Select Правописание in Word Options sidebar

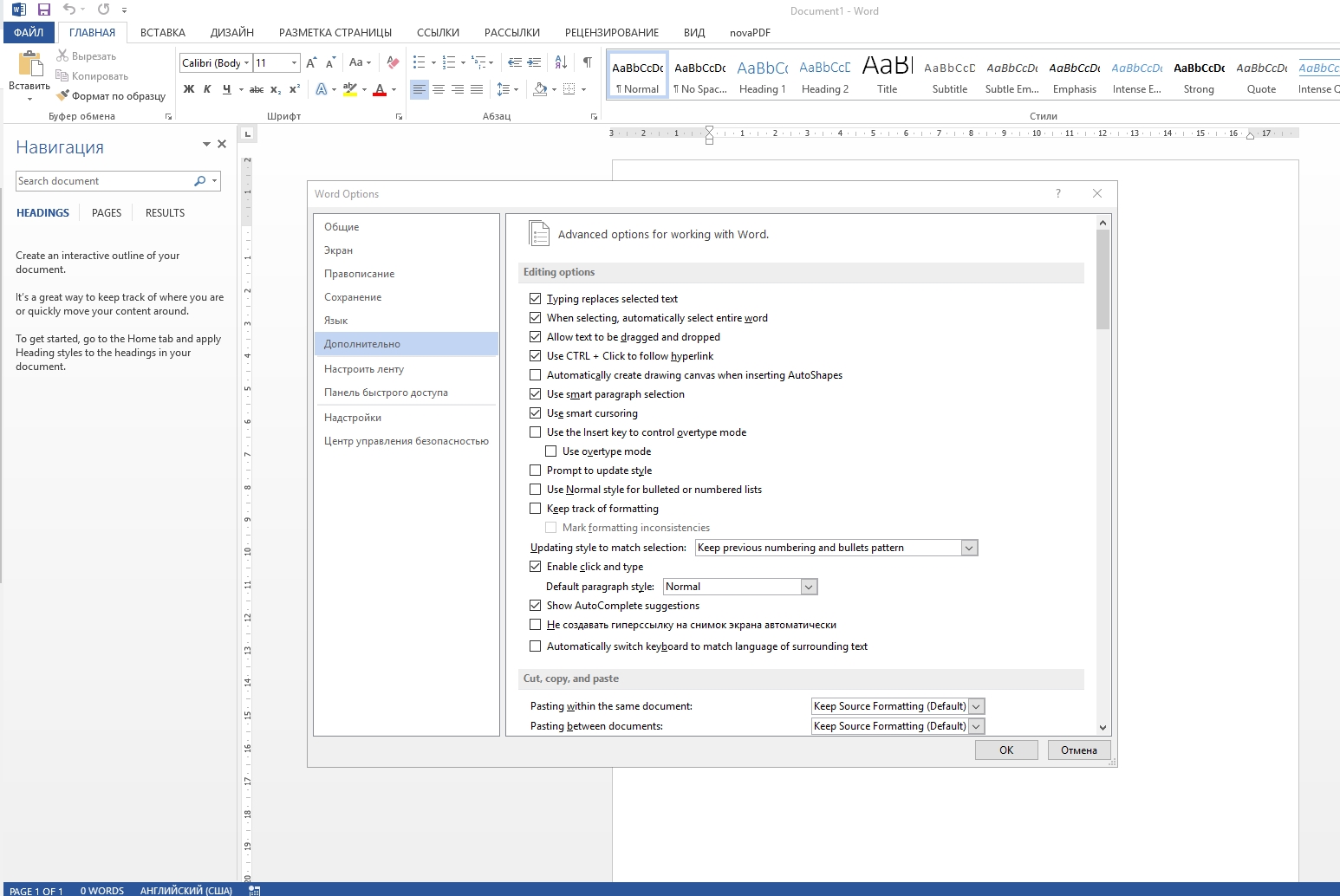(406, 274)
